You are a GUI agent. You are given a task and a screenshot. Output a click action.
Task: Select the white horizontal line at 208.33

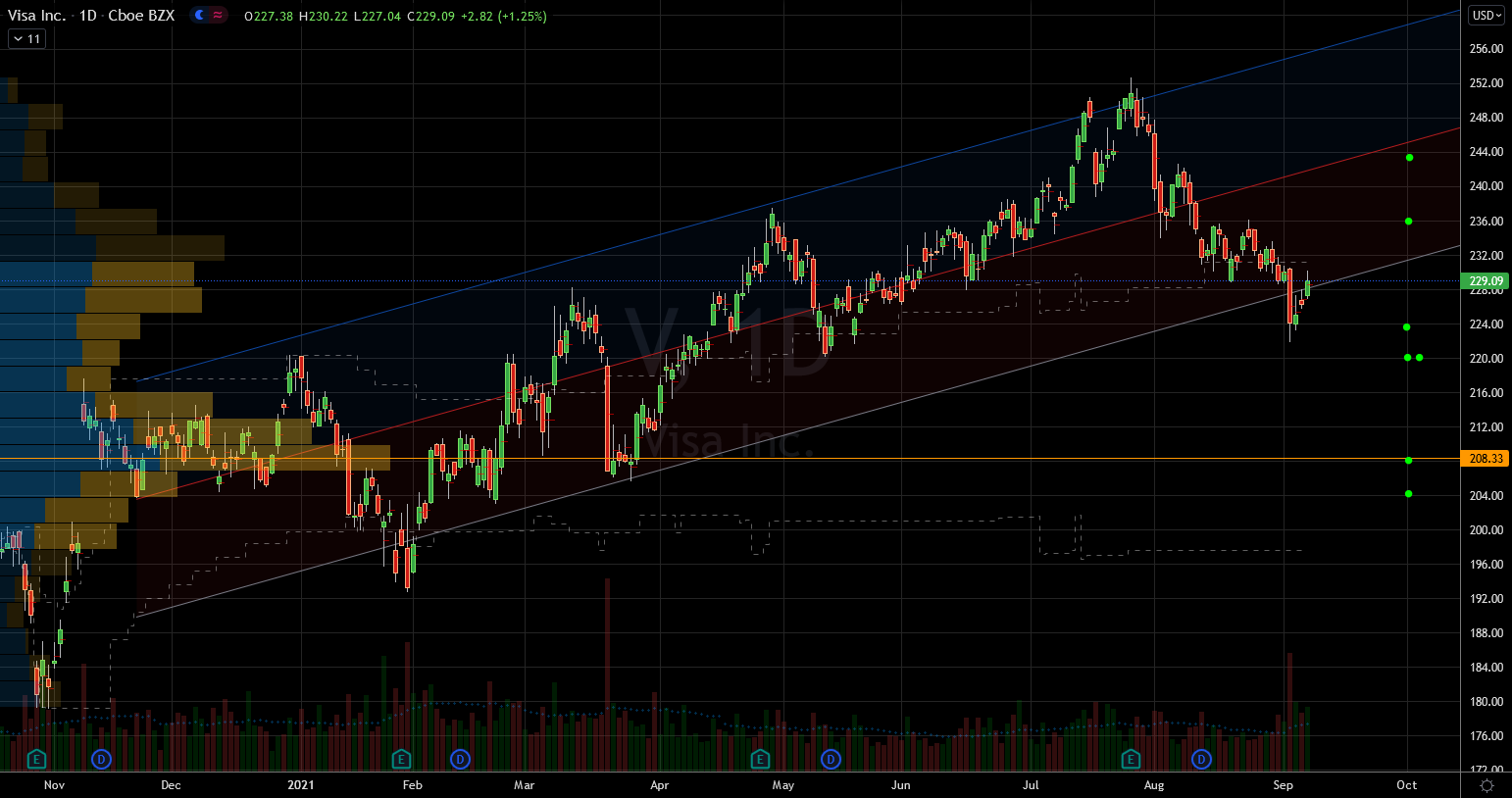tap(731, 459)
